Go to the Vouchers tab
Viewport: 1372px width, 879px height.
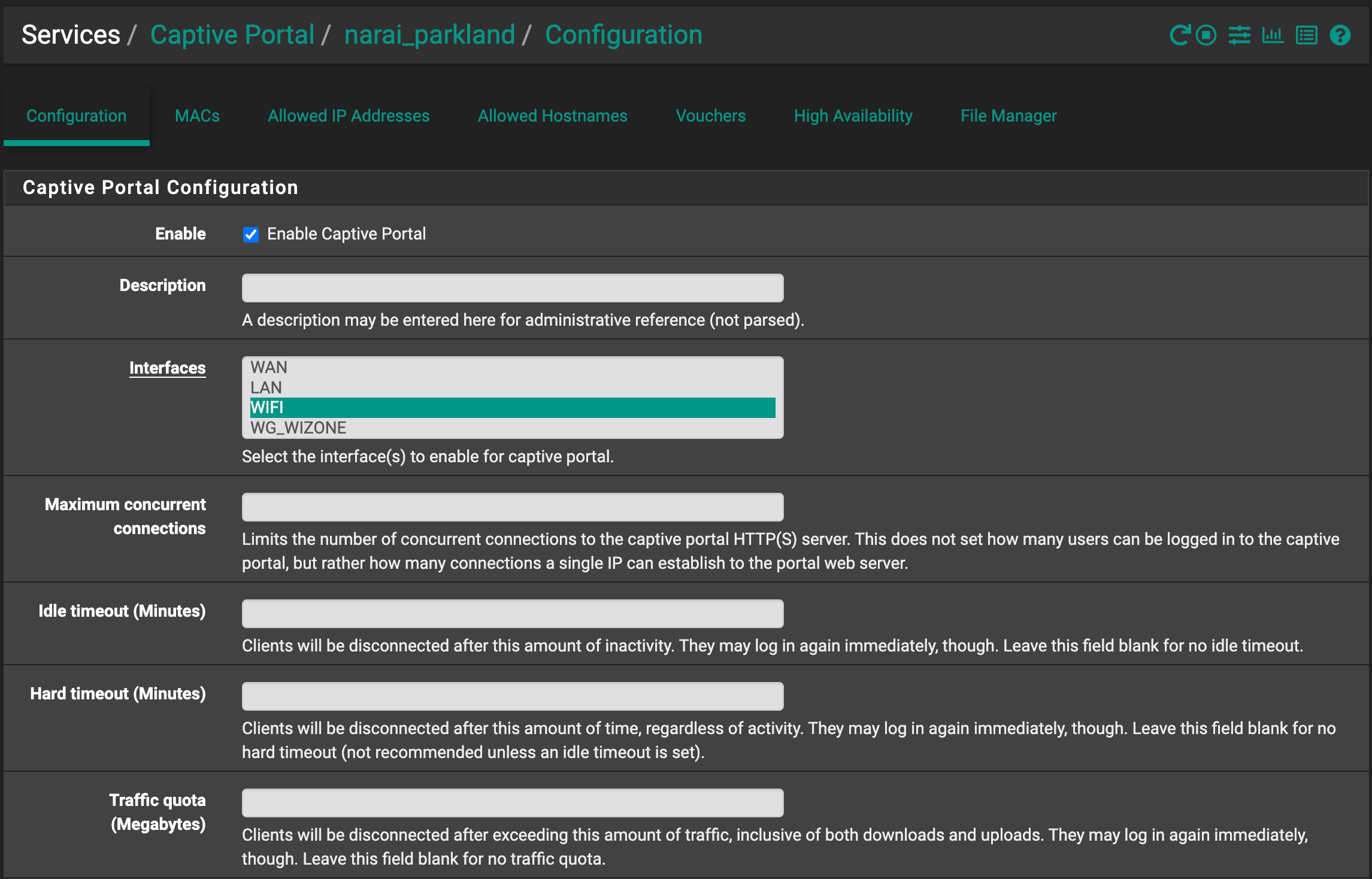[710, 116]
